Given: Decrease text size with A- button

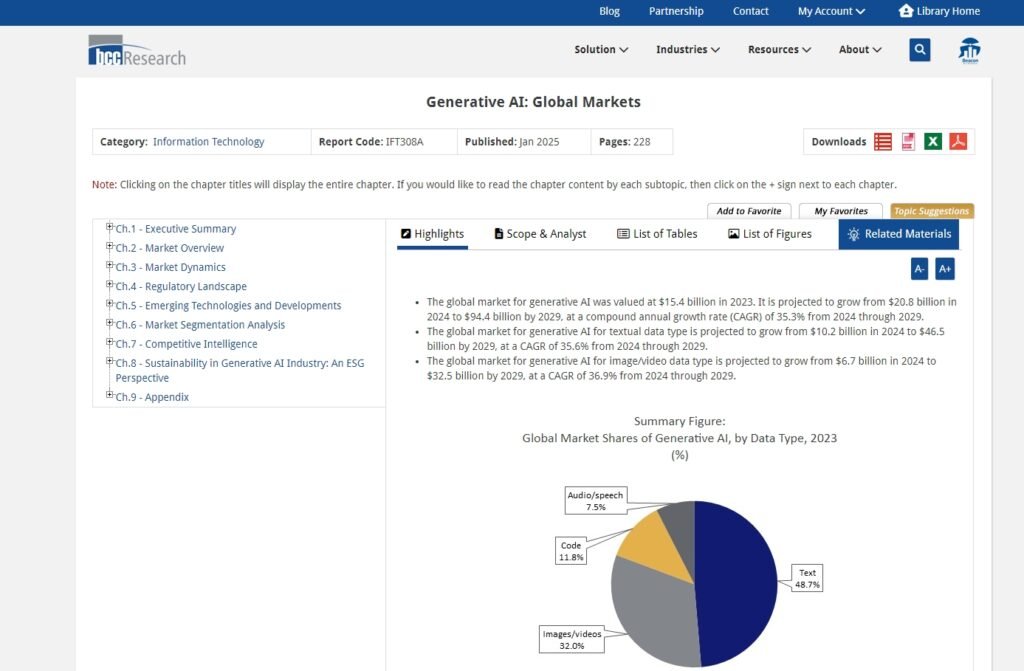Looking at the screenshot, I should 919,268.
